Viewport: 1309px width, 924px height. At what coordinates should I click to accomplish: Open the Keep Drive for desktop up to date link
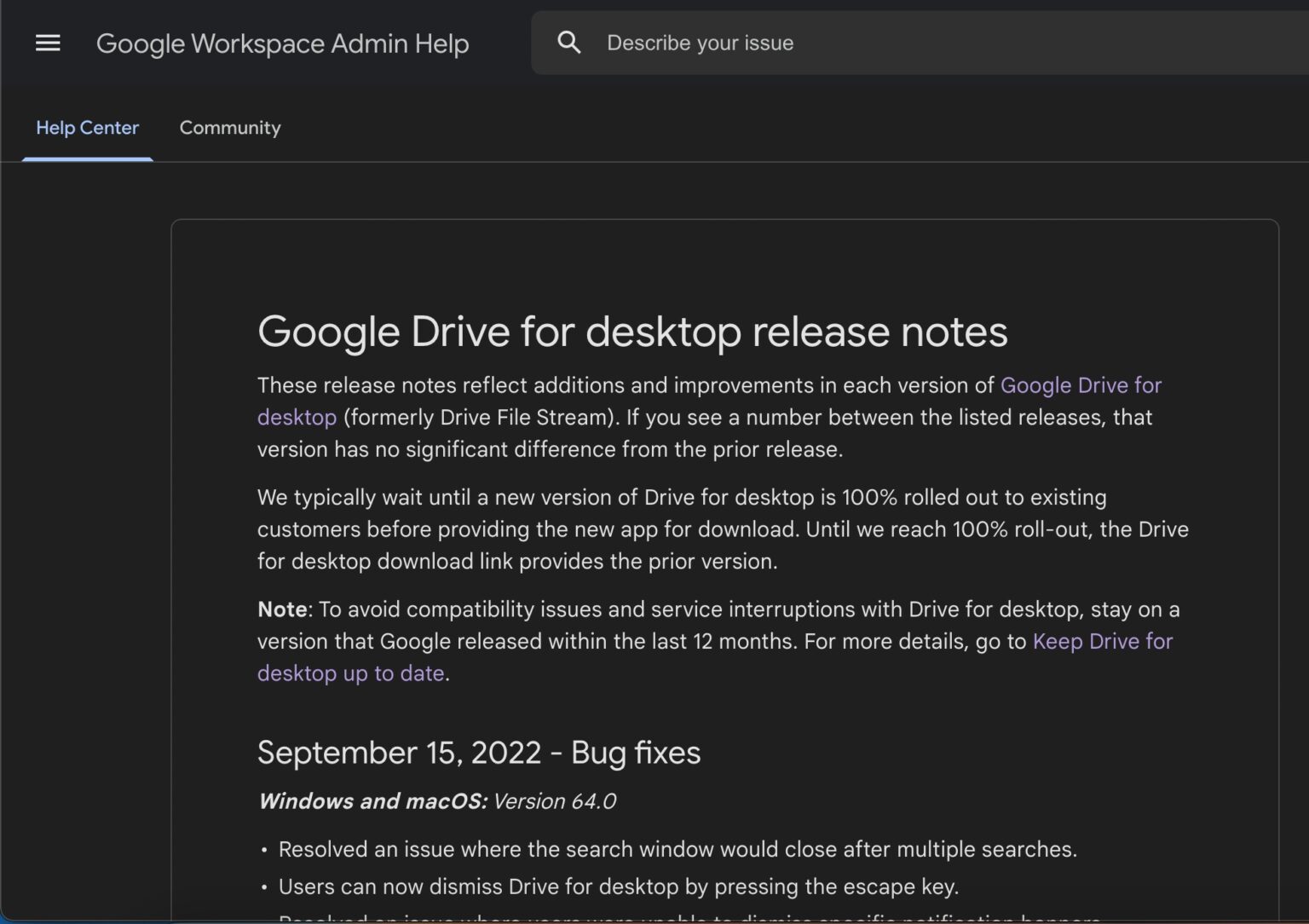[1102, 641]
